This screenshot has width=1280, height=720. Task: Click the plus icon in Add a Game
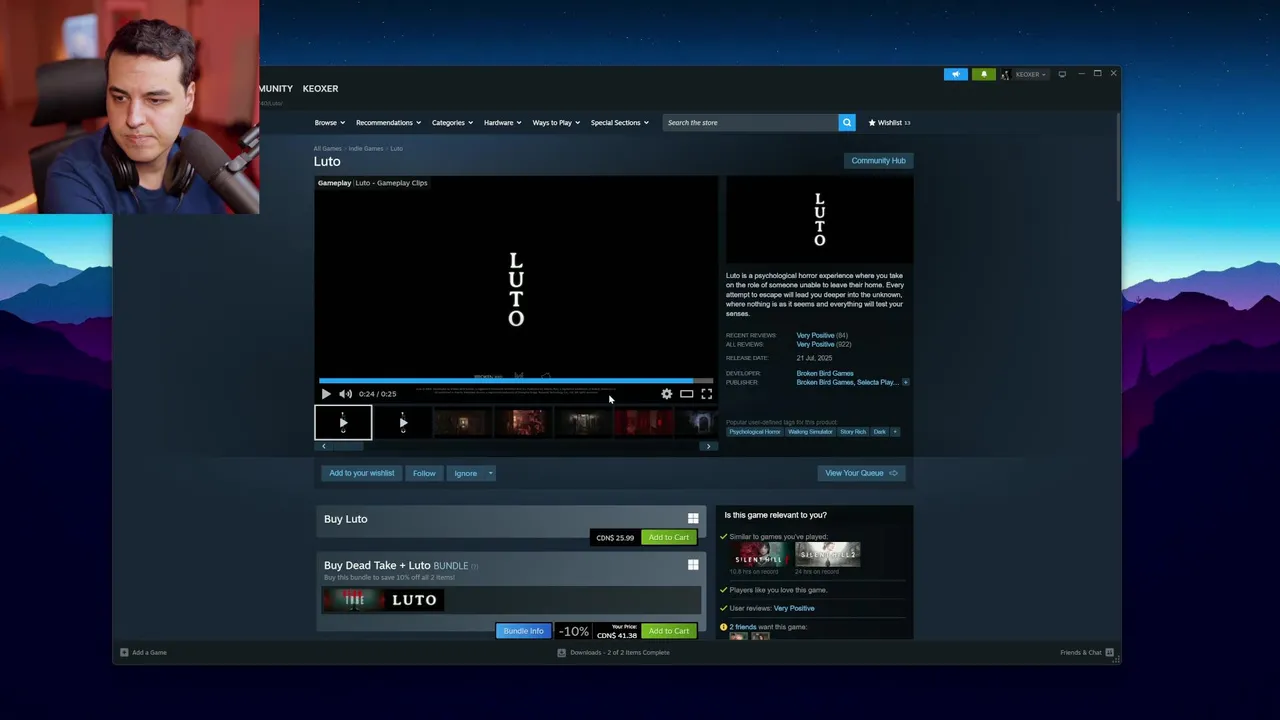(124, 652)
